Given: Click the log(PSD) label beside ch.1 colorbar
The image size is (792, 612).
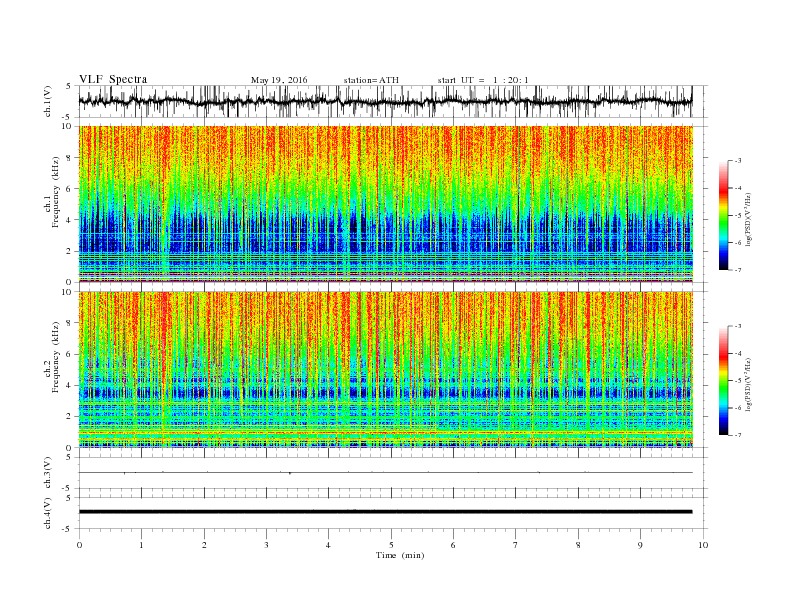Looking at the screenshot, I should pyautogui.click(x=749, y=218).
